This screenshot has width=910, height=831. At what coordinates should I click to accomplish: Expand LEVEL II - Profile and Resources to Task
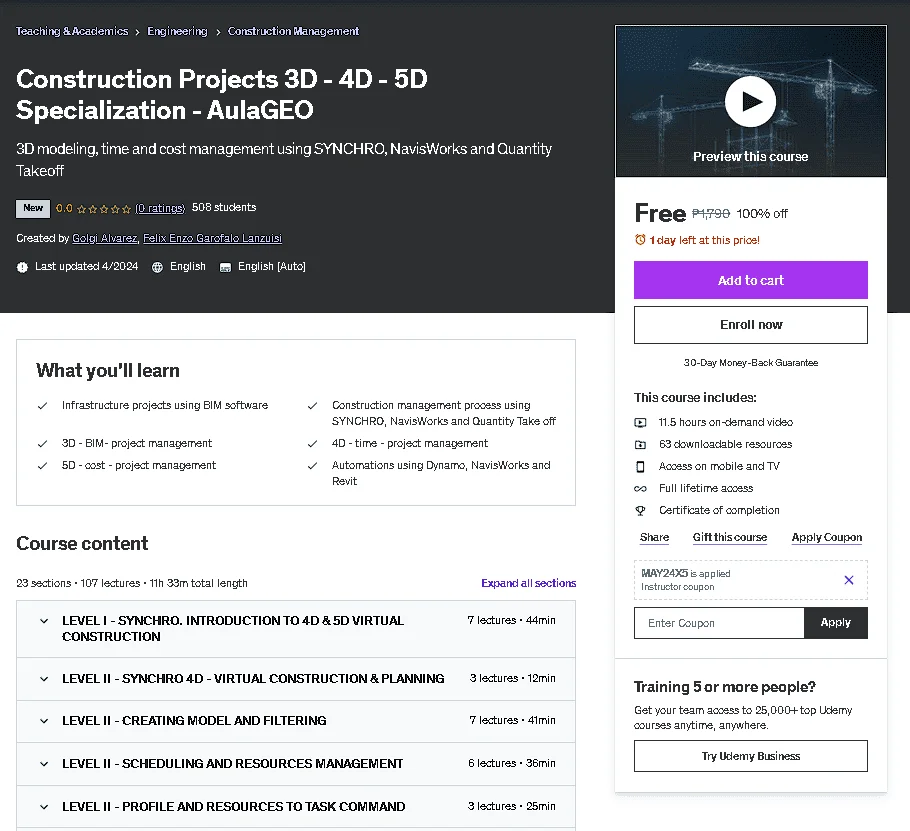pos(296,807)
